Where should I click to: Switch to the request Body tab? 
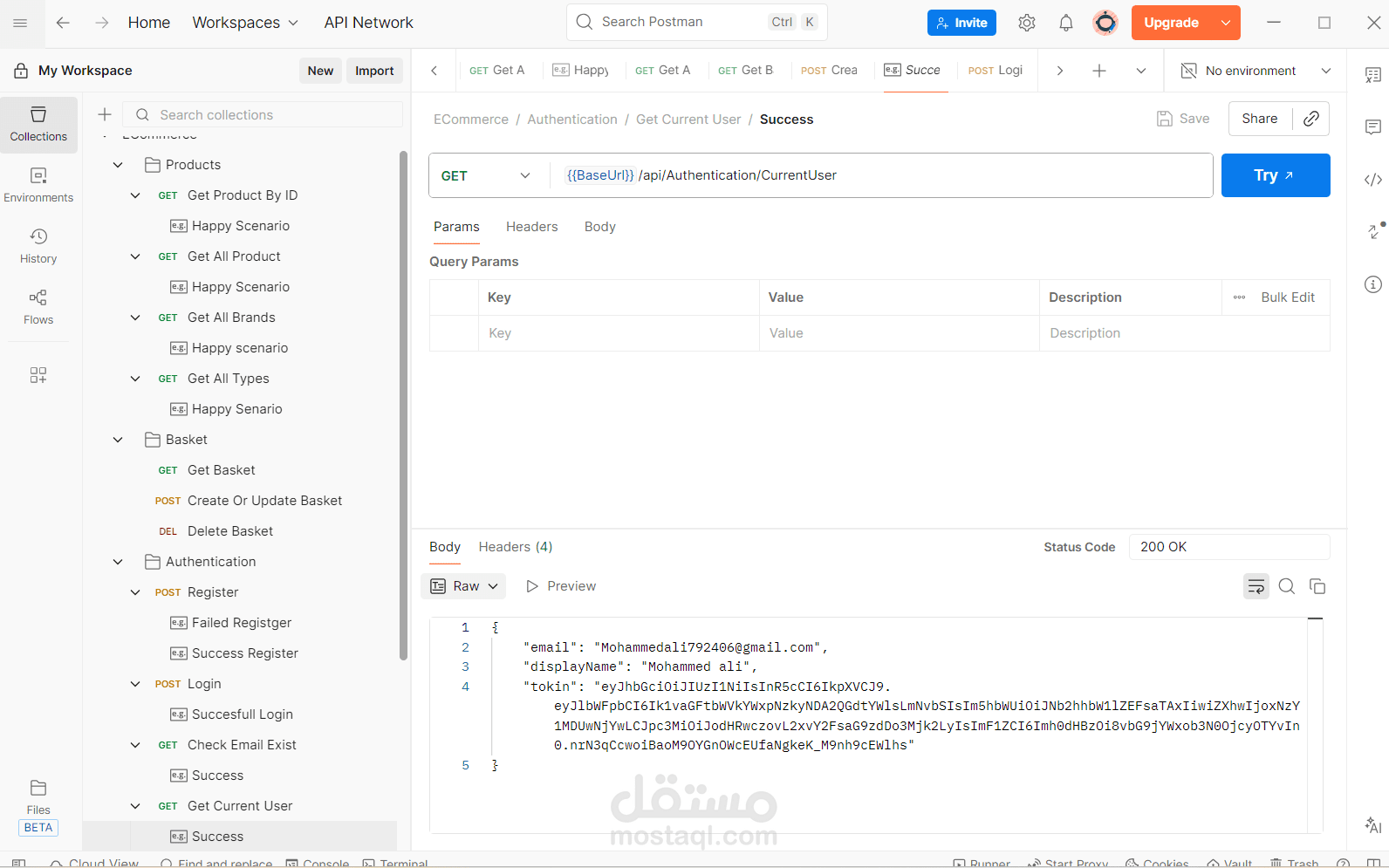(599, 227)
